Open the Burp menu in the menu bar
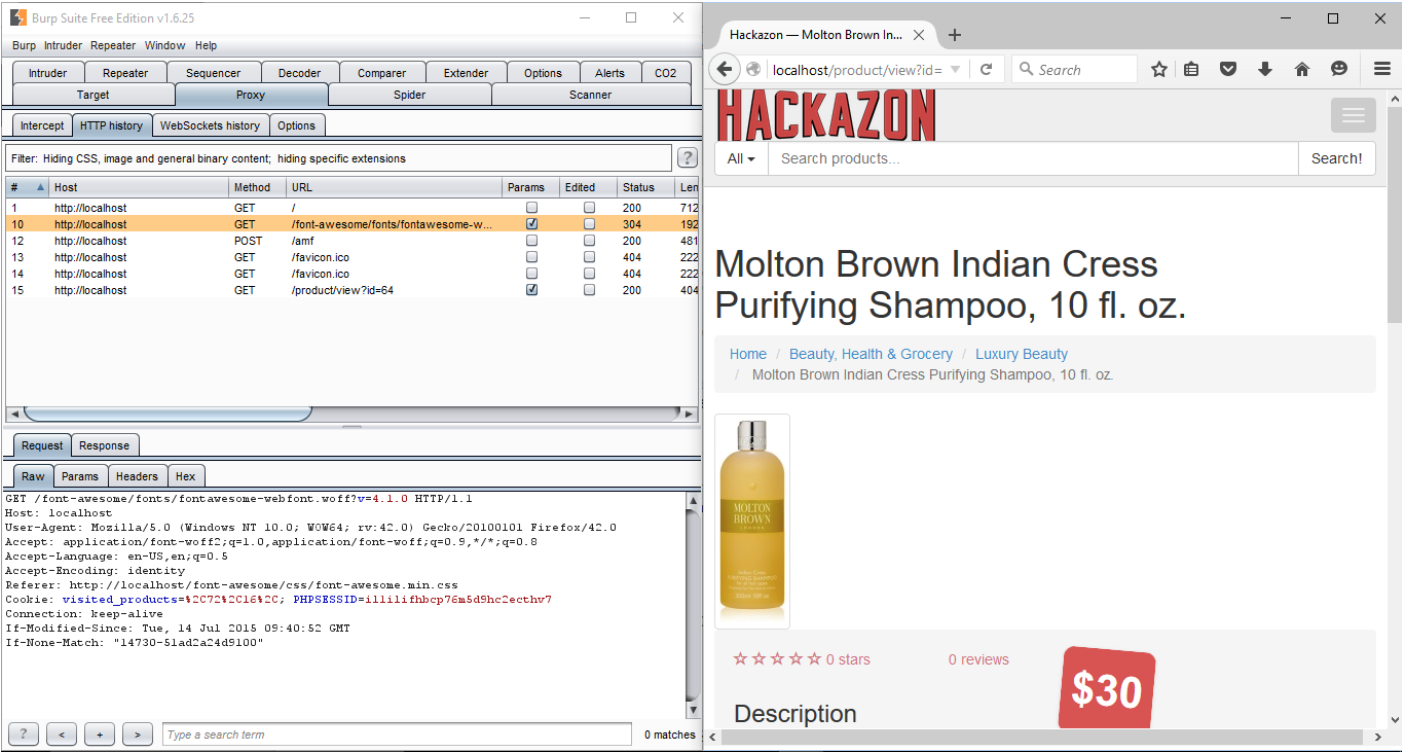The image size is (1402, 756). [x=23, y=45]
